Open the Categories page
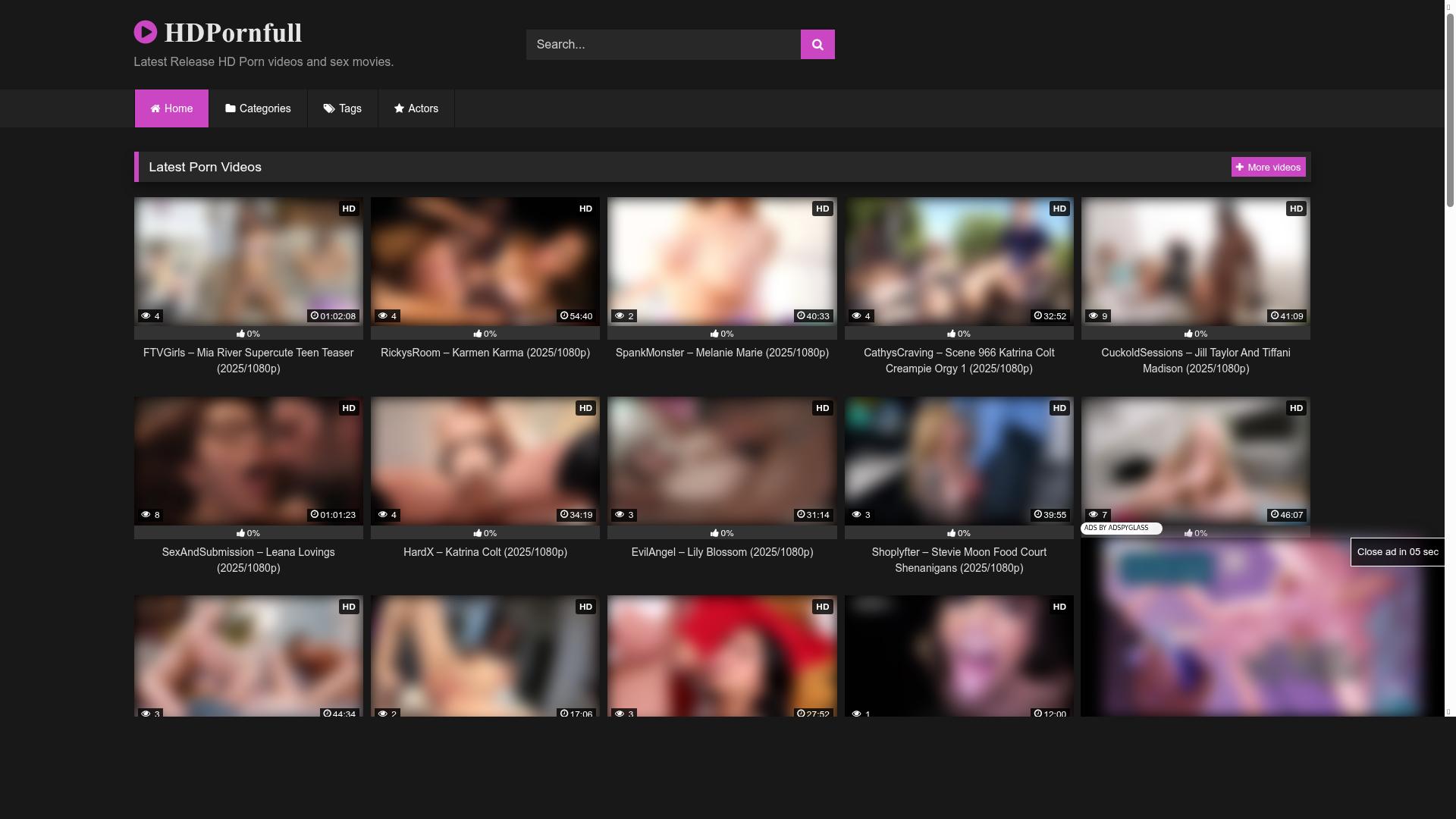1456x819 pixels. point(258,108)
